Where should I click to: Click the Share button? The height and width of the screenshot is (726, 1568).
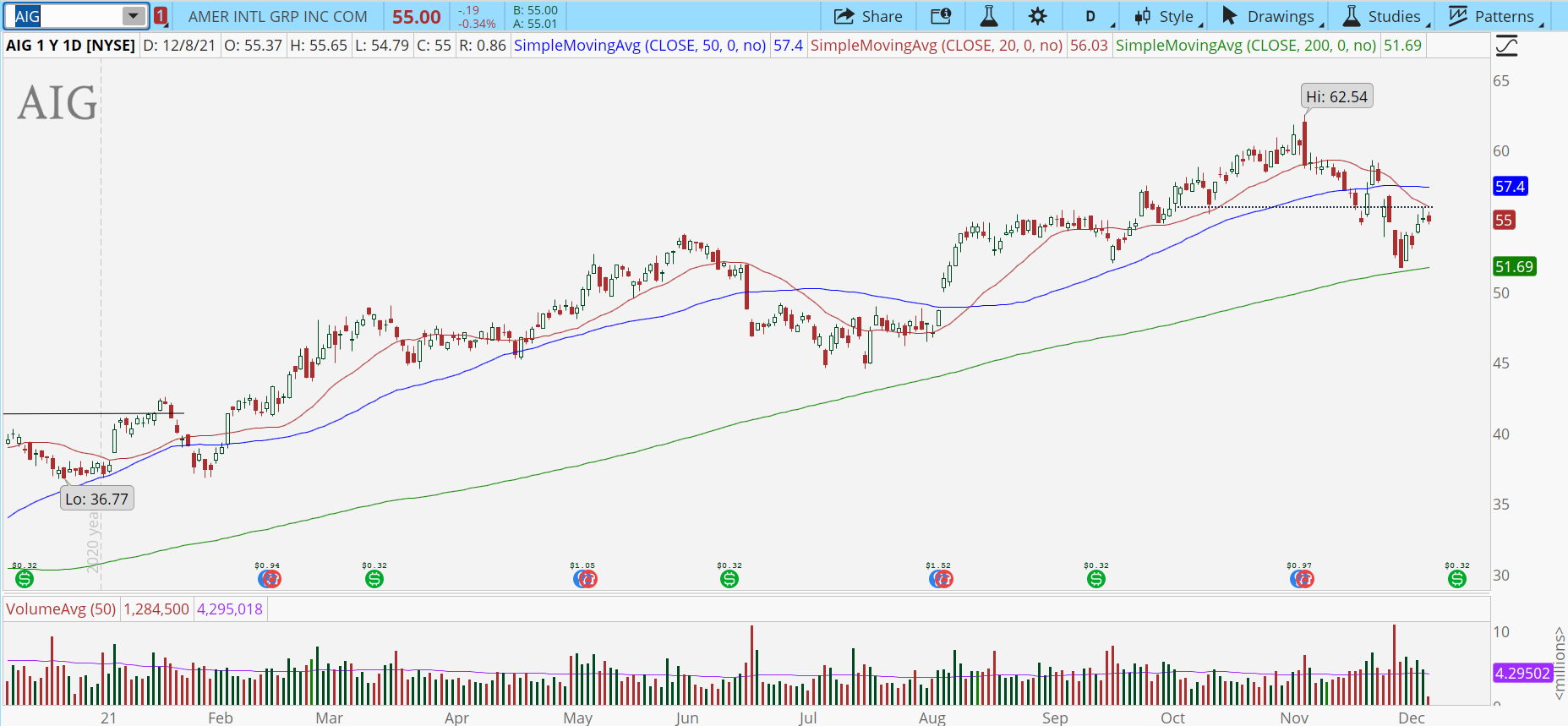868,16
